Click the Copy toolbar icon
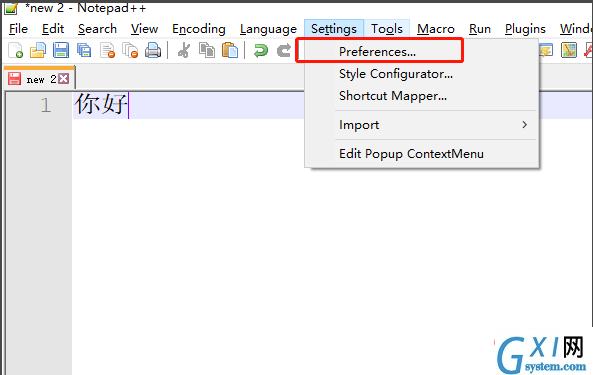The image size is (593, 375). 207,50
